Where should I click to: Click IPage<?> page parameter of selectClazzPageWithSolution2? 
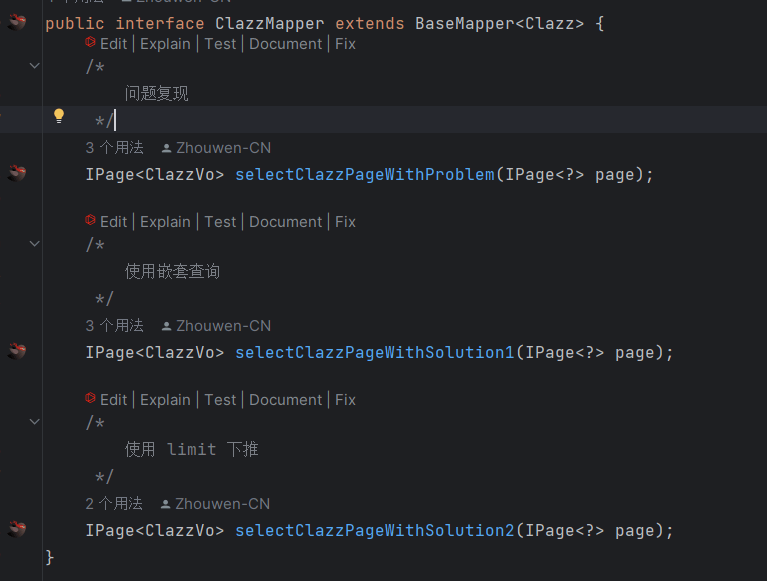589,531
